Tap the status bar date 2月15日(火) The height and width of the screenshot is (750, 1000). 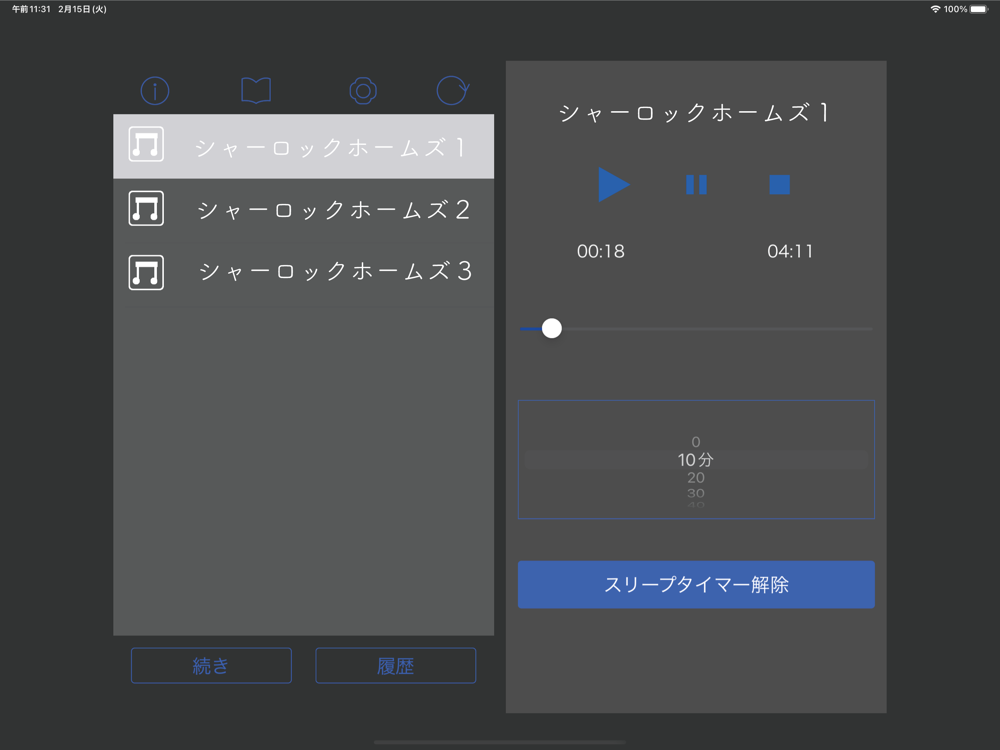point(82,9)
